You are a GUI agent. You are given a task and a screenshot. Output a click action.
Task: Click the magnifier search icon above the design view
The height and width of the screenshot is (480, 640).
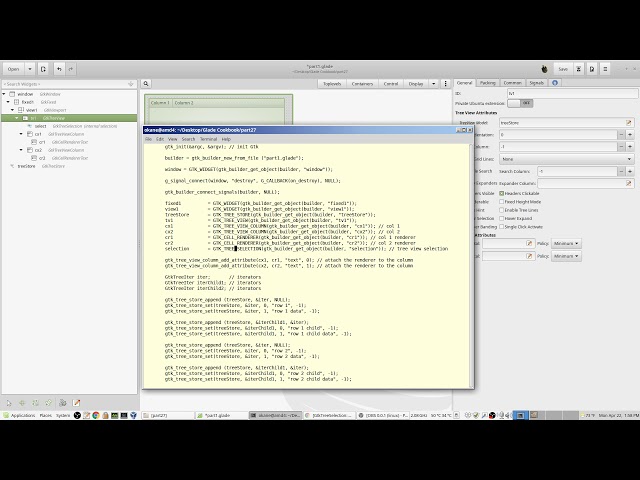pyautogui.click(x=146, y=84)
